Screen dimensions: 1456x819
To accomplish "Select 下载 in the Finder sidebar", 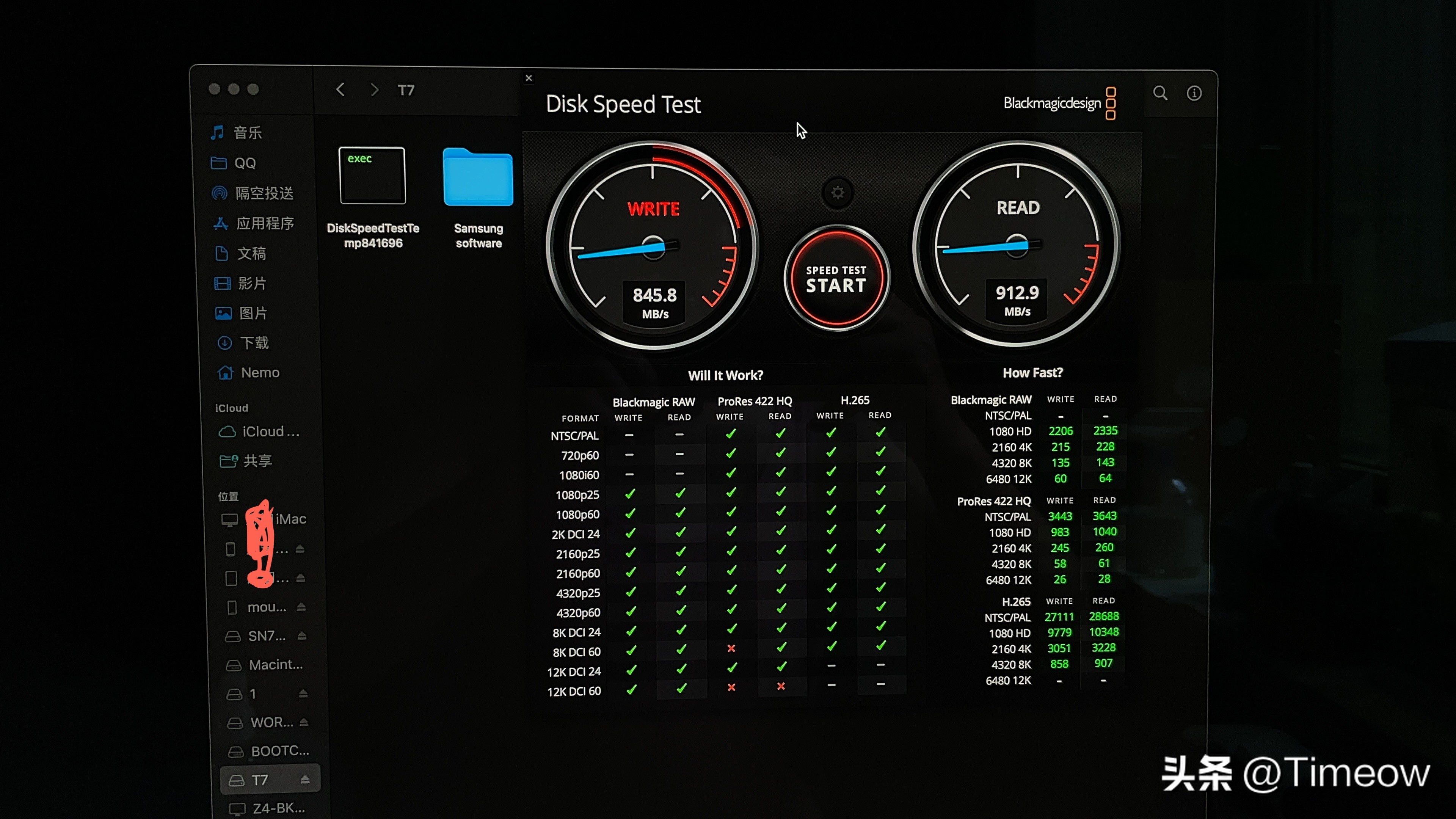I will pos(254,342).
